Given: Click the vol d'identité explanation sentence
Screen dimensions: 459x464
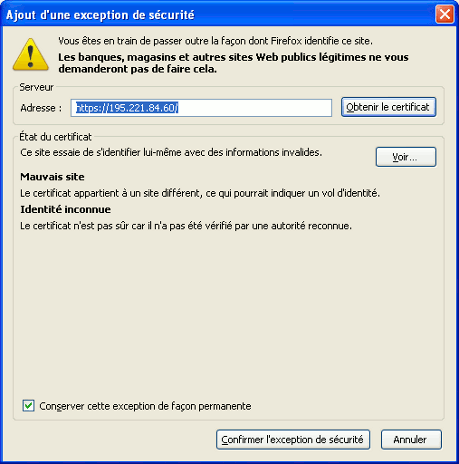Looking at the screenshot, I should pyautogui.click(x=200, y=193).
